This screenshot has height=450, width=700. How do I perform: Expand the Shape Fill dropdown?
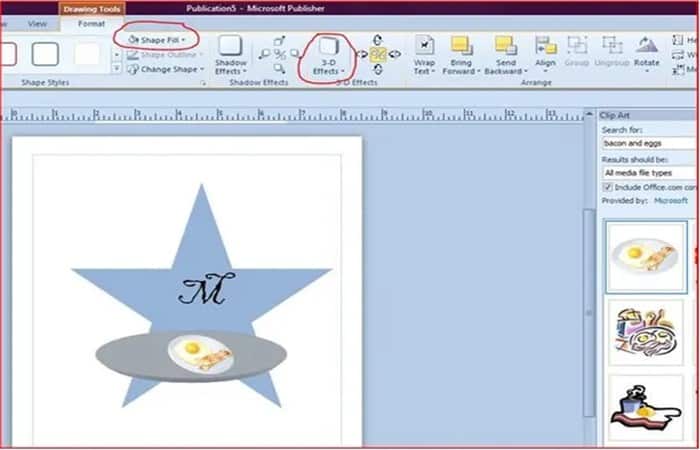[156, 40]
